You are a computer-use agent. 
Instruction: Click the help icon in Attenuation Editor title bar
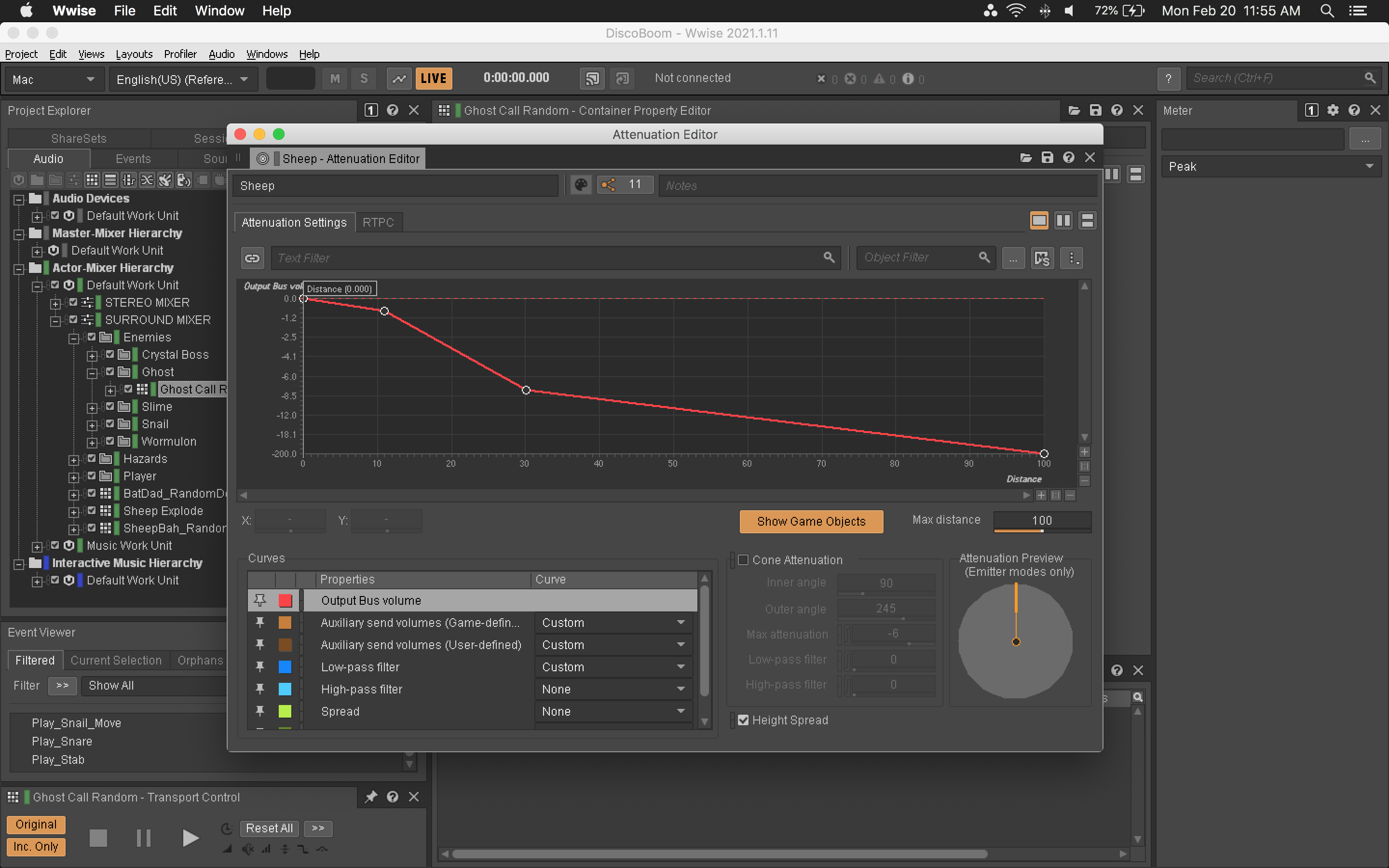tap(1069, 158)
